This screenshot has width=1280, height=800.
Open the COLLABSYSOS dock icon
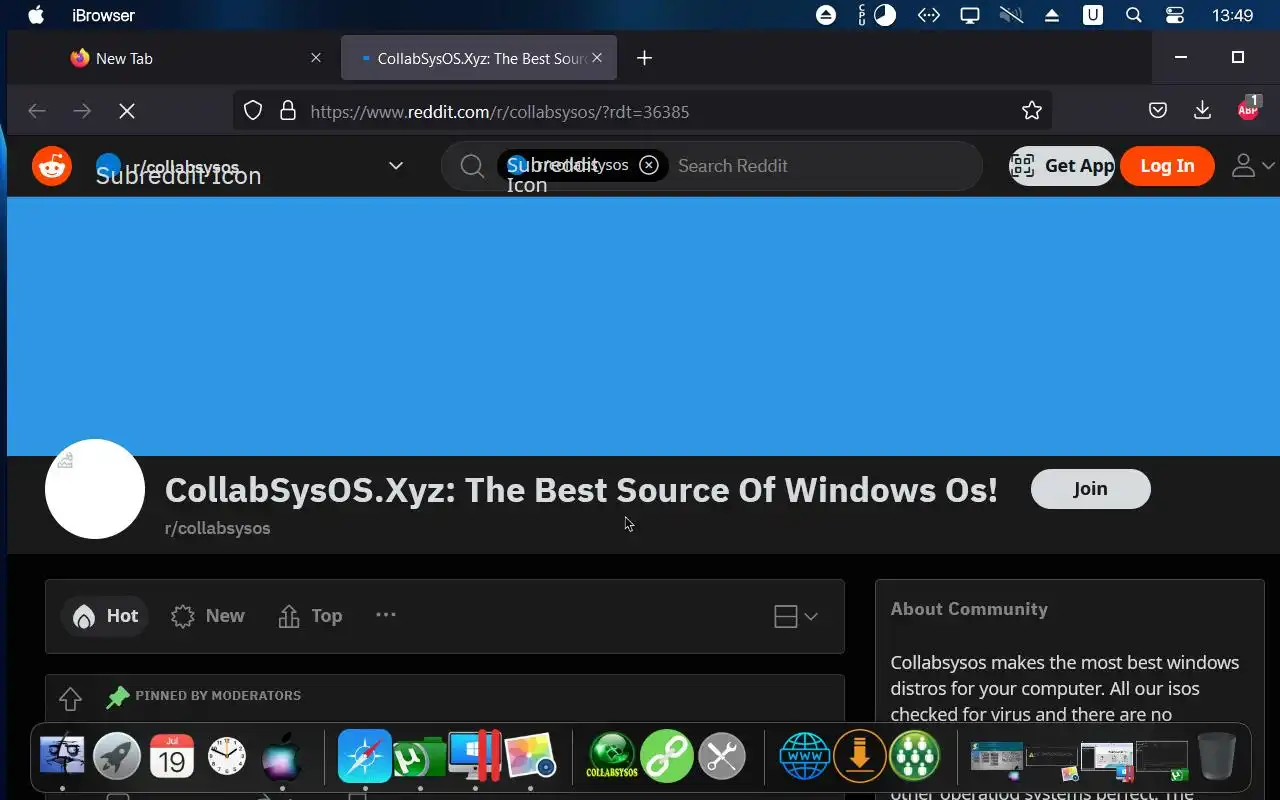coord(612,756)
